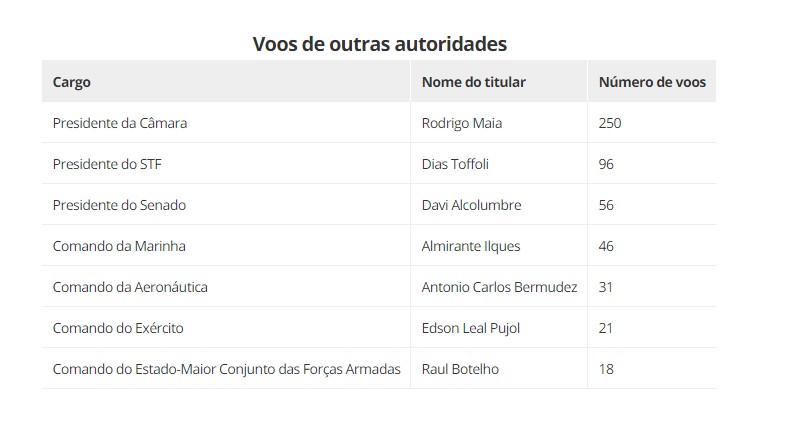Select the Cargo column header
This screenshot has height=443, width=795.
click(71, 82)
